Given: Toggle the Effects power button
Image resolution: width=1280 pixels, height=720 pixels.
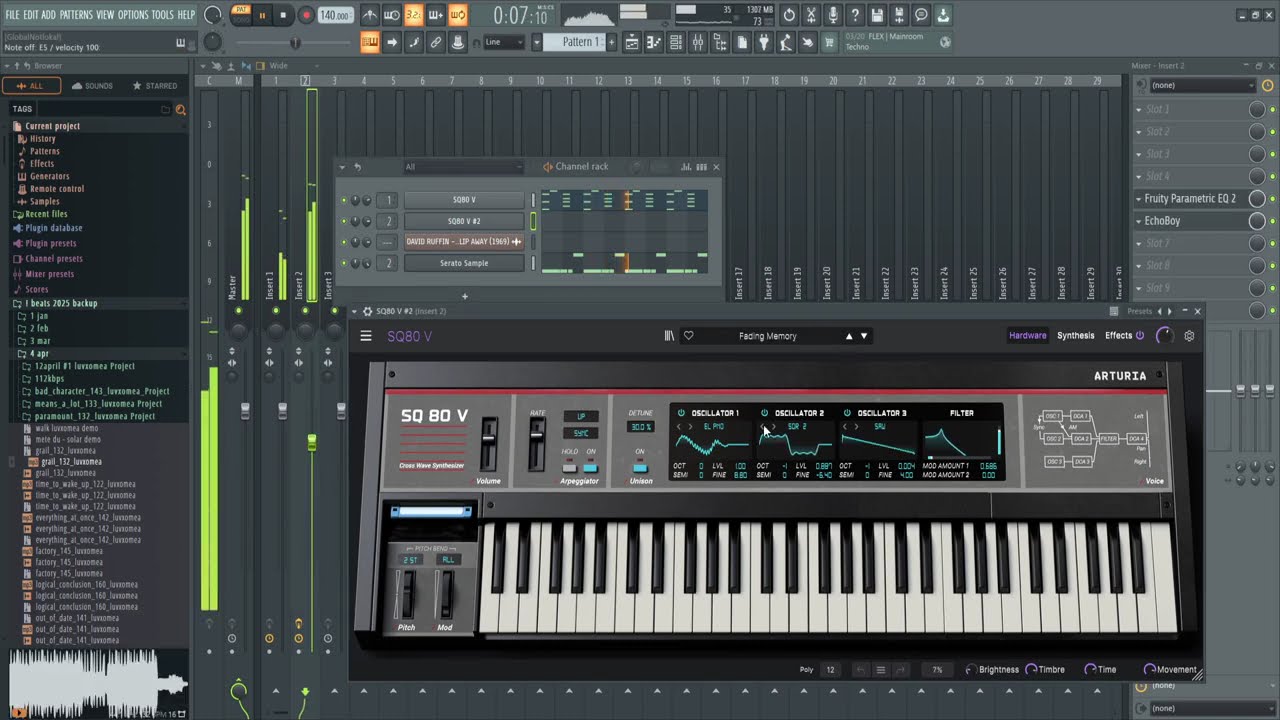Looking at the screenshot, I should 1139,336.
